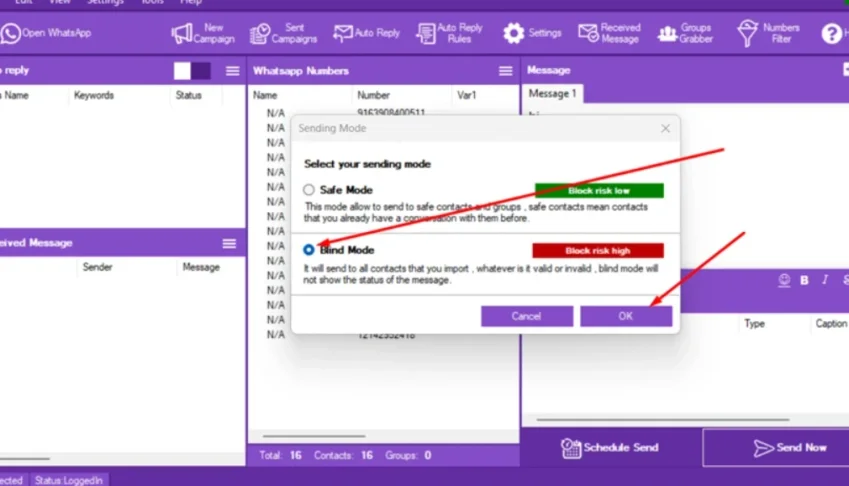This screenshot has height=486, width=849.
Task: Insert an emoji in the message editor
Action: pyautogui.click(x=784, y=280)
